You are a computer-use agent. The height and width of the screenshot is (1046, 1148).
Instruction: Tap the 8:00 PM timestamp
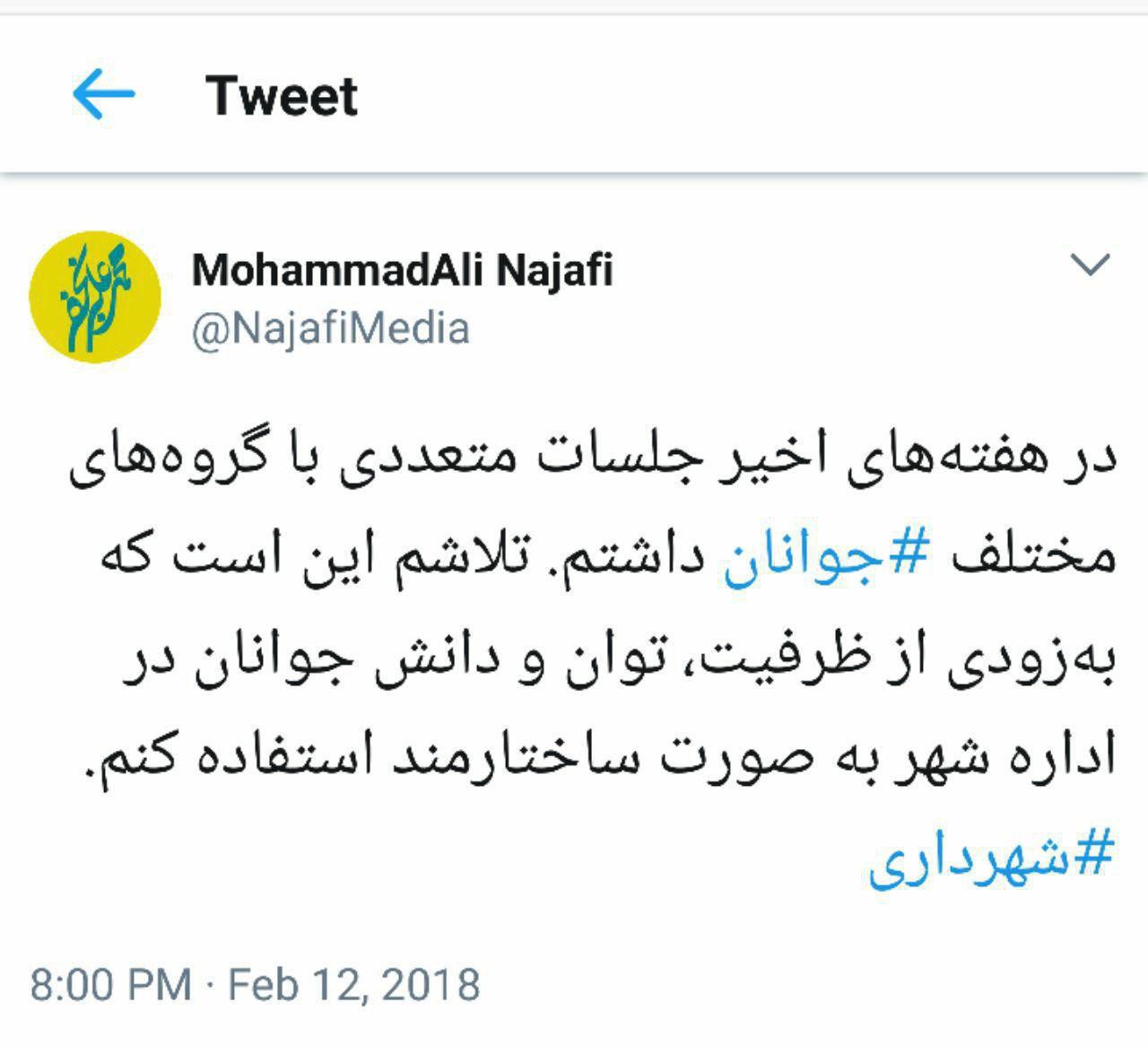[110, 984]
